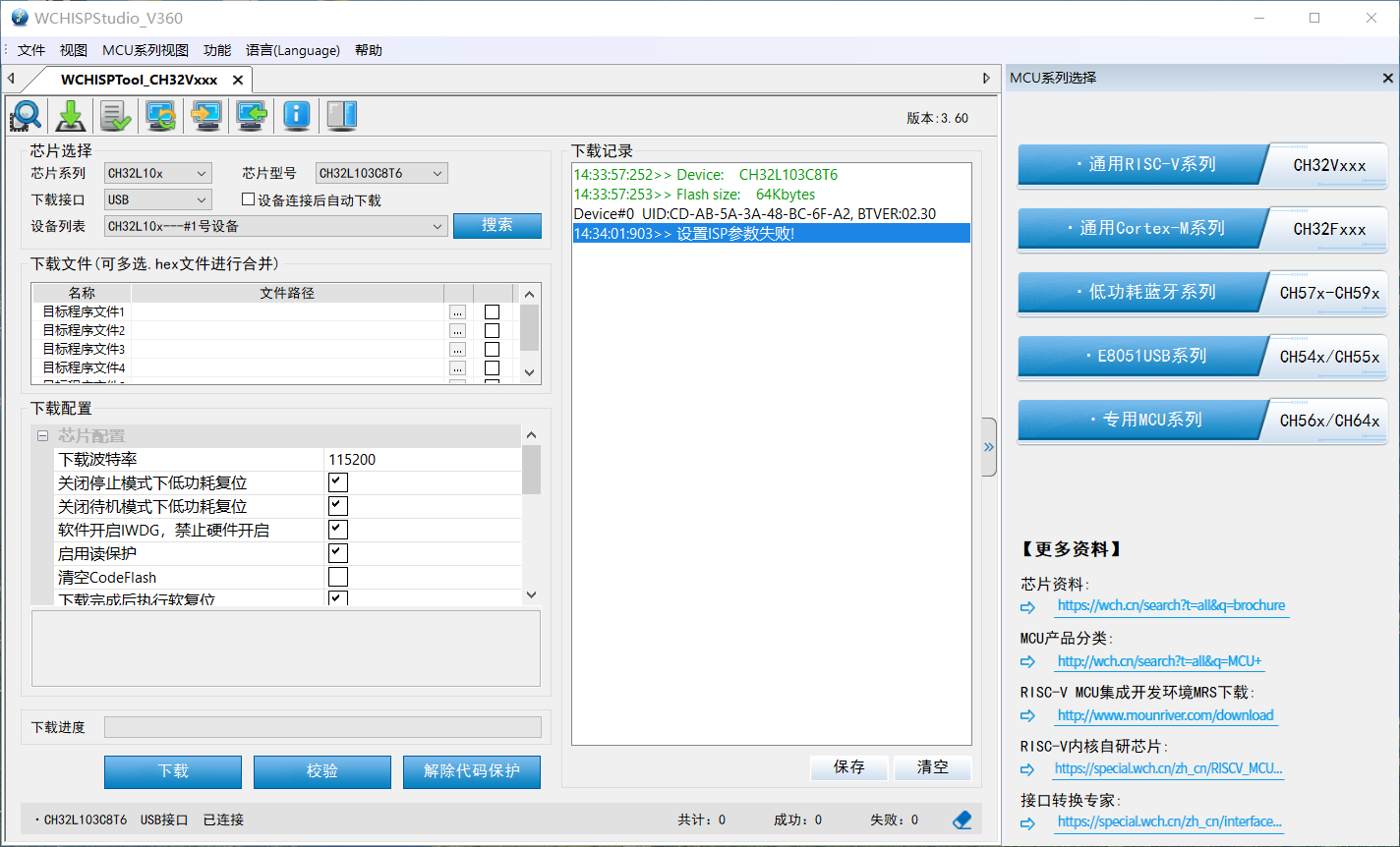
Task: Open the mounriver.com/download link
Action: tap(1165, 715)
